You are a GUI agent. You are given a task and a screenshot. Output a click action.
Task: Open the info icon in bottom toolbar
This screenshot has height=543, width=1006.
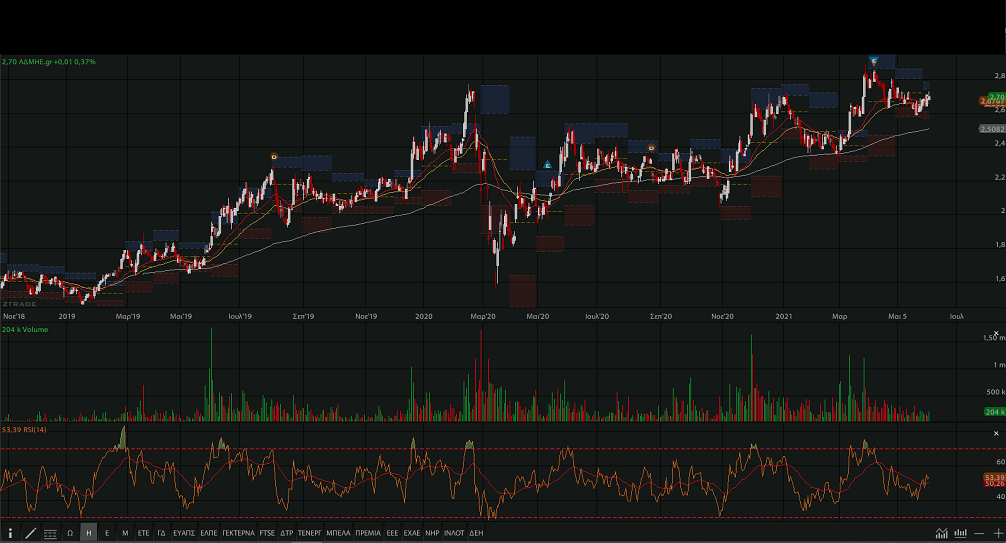10,534
